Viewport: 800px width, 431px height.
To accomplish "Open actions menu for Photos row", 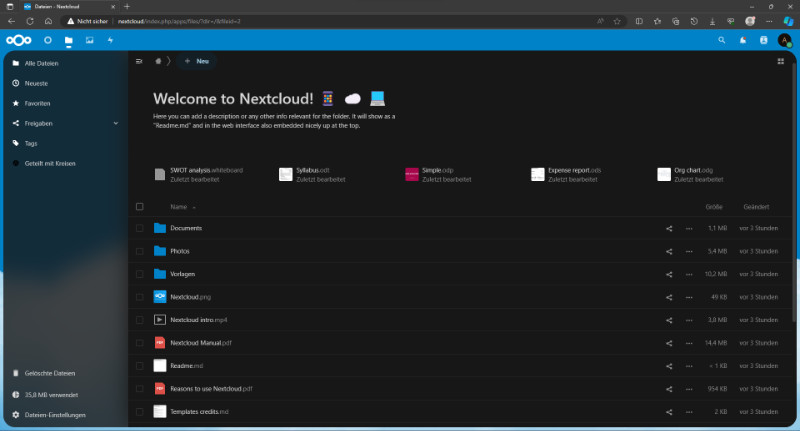I will click(x=689, y=251).
